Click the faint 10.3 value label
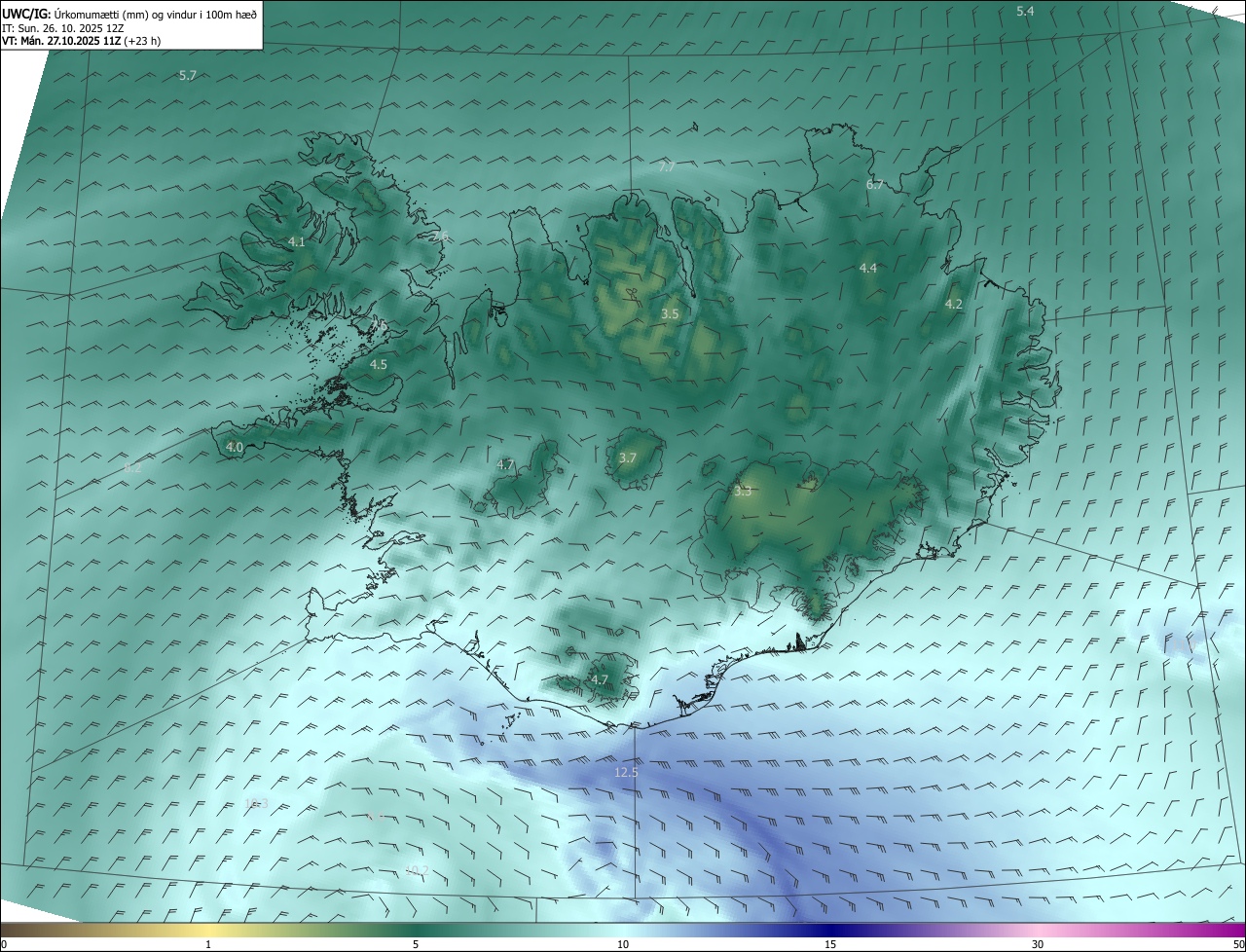Viewport: 1246px width, 952px height. (256, 803)
